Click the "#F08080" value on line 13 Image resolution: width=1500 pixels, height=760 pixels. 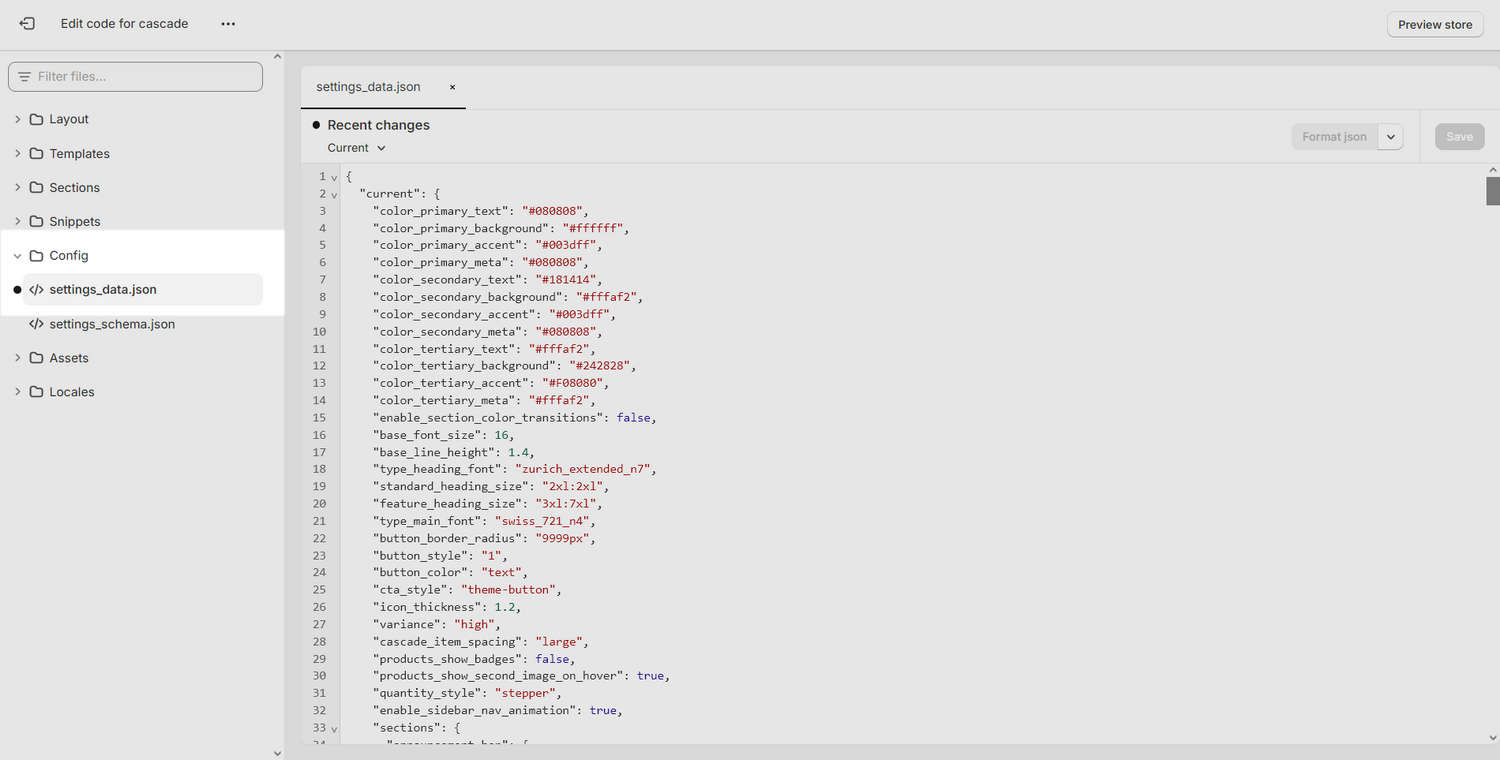pyautogui.click(x=573, y=383)
